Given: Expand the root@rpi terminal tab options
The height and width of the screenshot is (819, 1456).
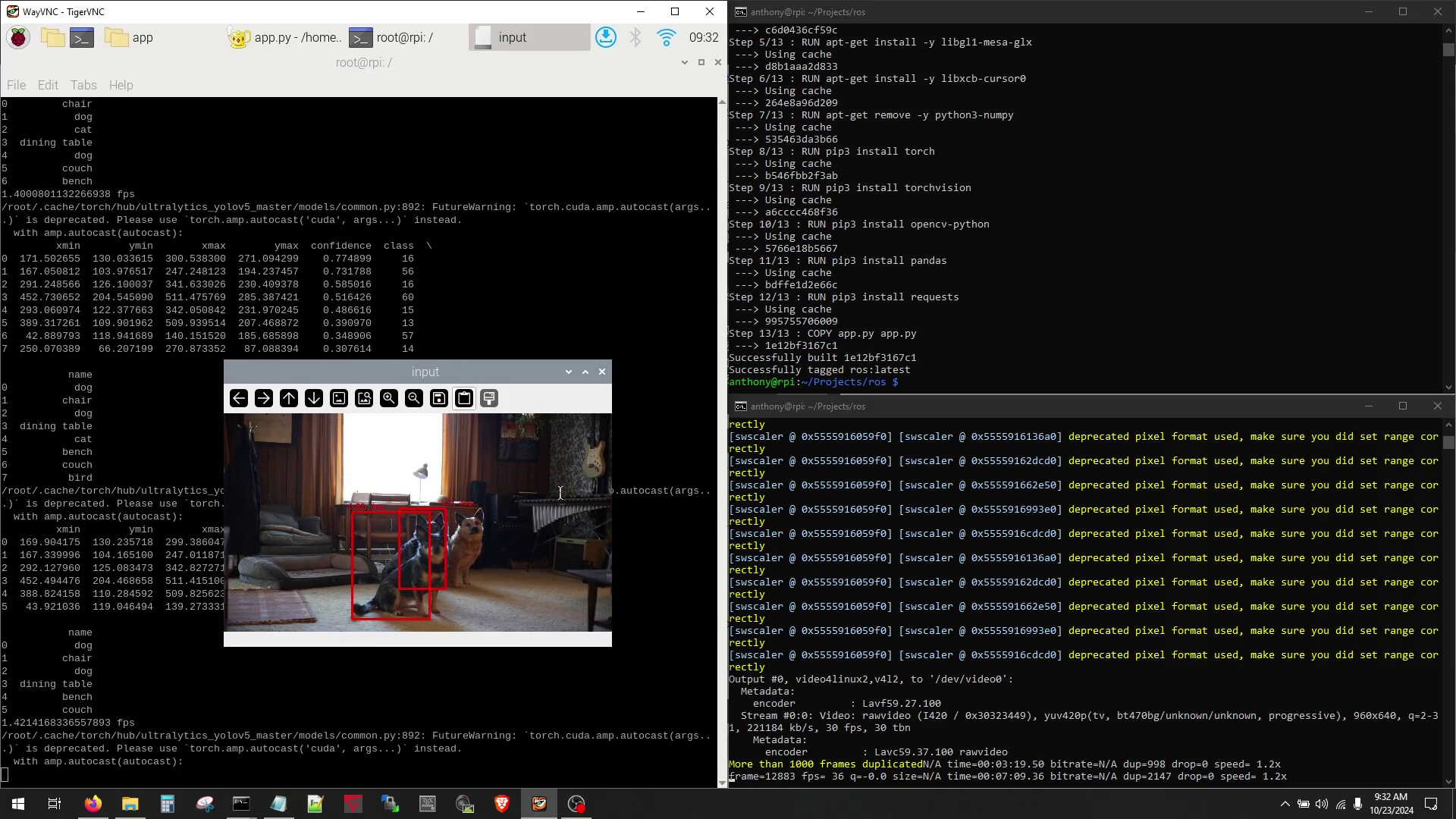Looking at the screenshot, I should (685, 63).
